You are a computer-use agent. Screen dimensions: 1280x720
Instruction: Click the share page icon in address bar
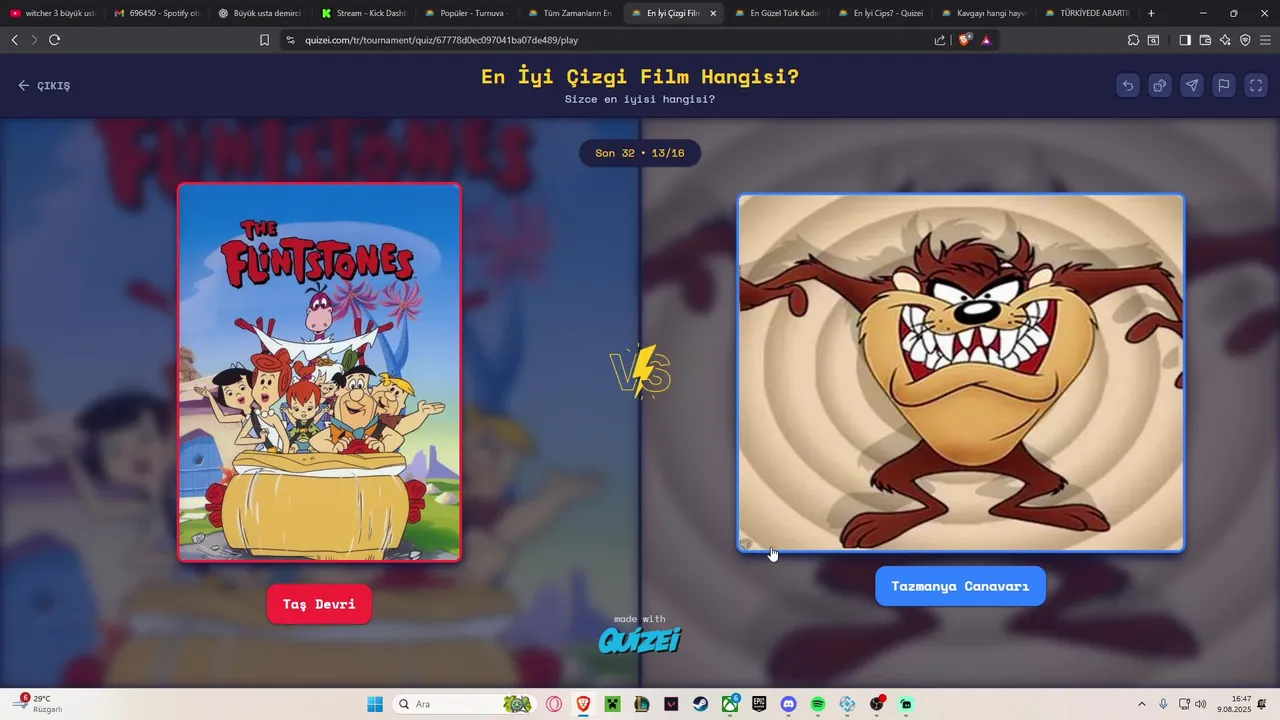click(x=940, y=40)
